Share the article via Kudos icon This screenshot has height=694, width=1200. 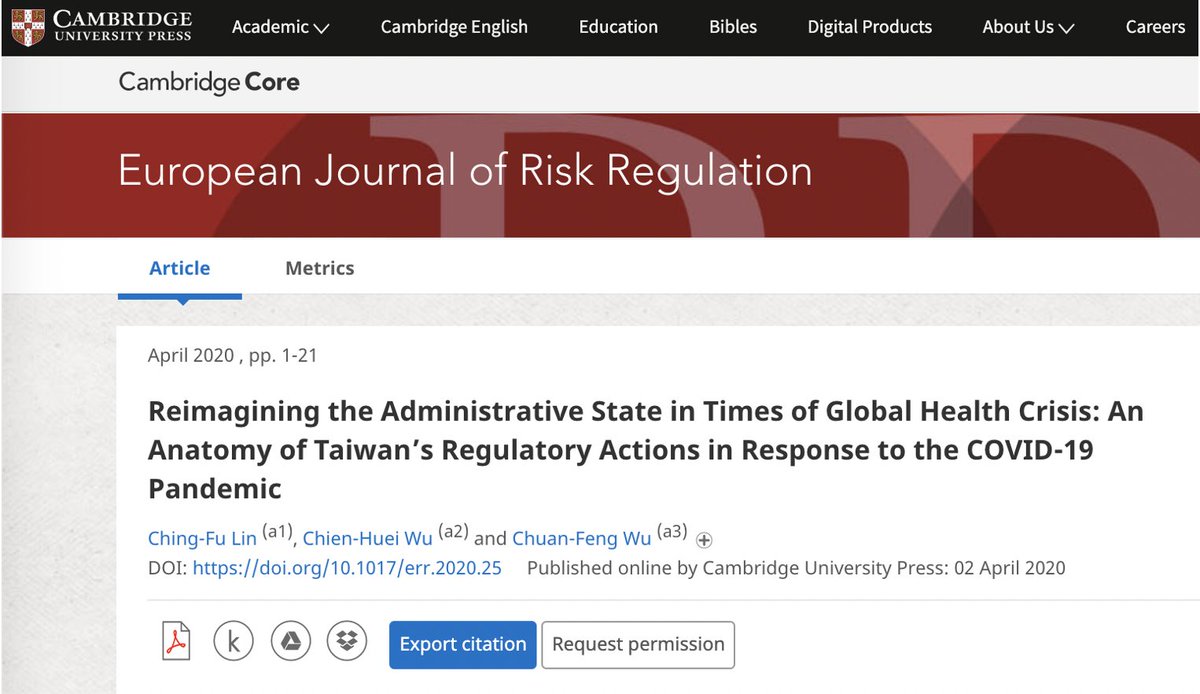[x=233, y=641]
